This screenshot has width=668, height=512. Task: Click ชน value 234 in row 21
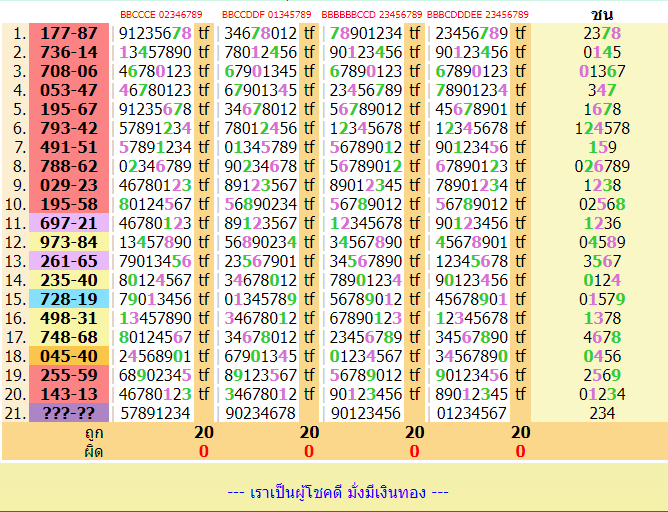(602, 413)
